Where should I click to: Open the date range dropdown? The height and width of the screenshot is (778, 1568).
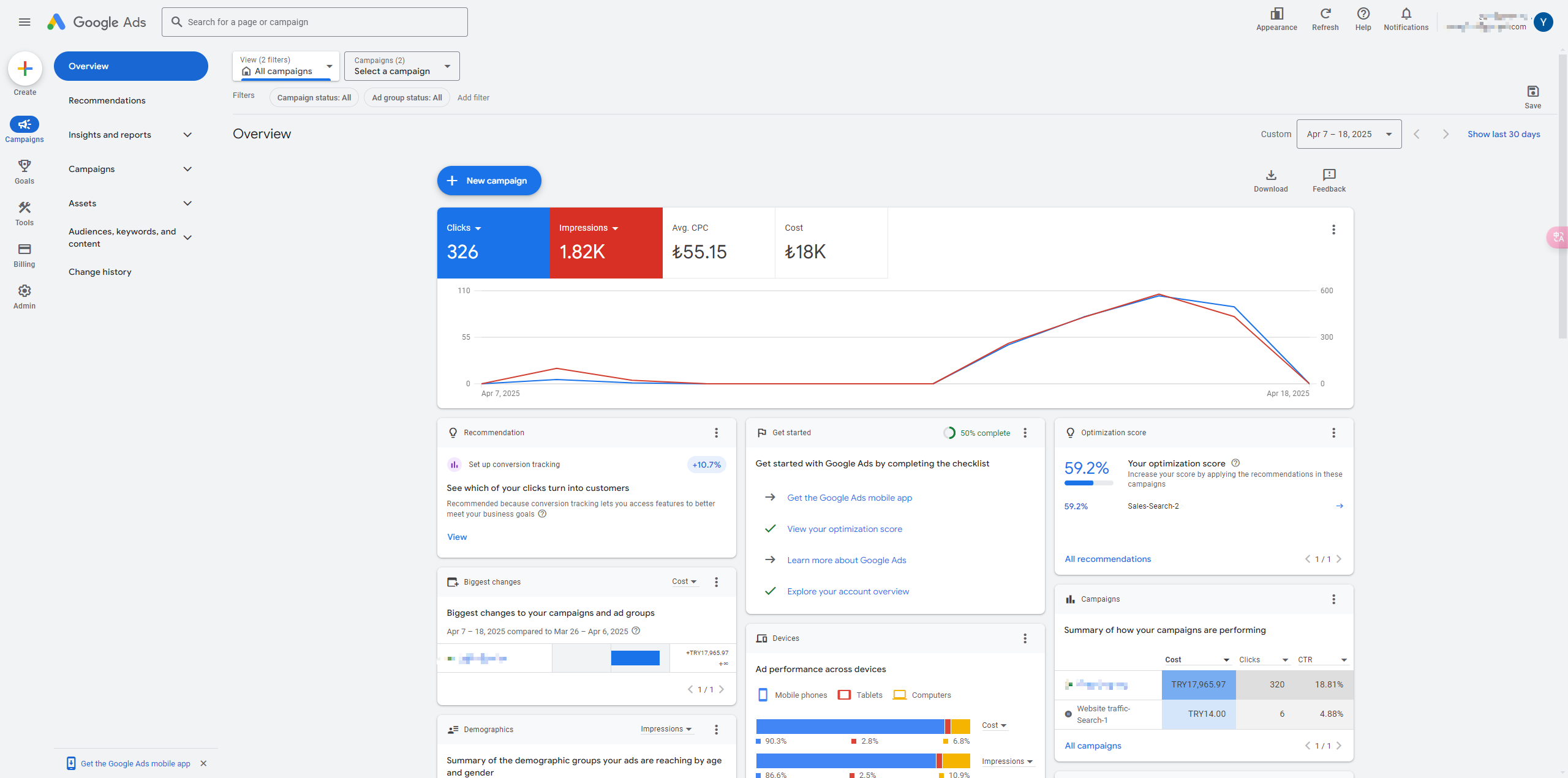1349,134
